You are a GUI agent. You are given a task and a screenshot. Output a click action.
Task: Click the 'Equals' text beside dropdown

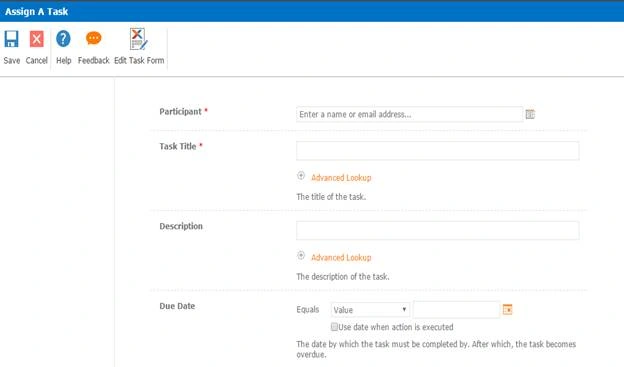point(308,309)
